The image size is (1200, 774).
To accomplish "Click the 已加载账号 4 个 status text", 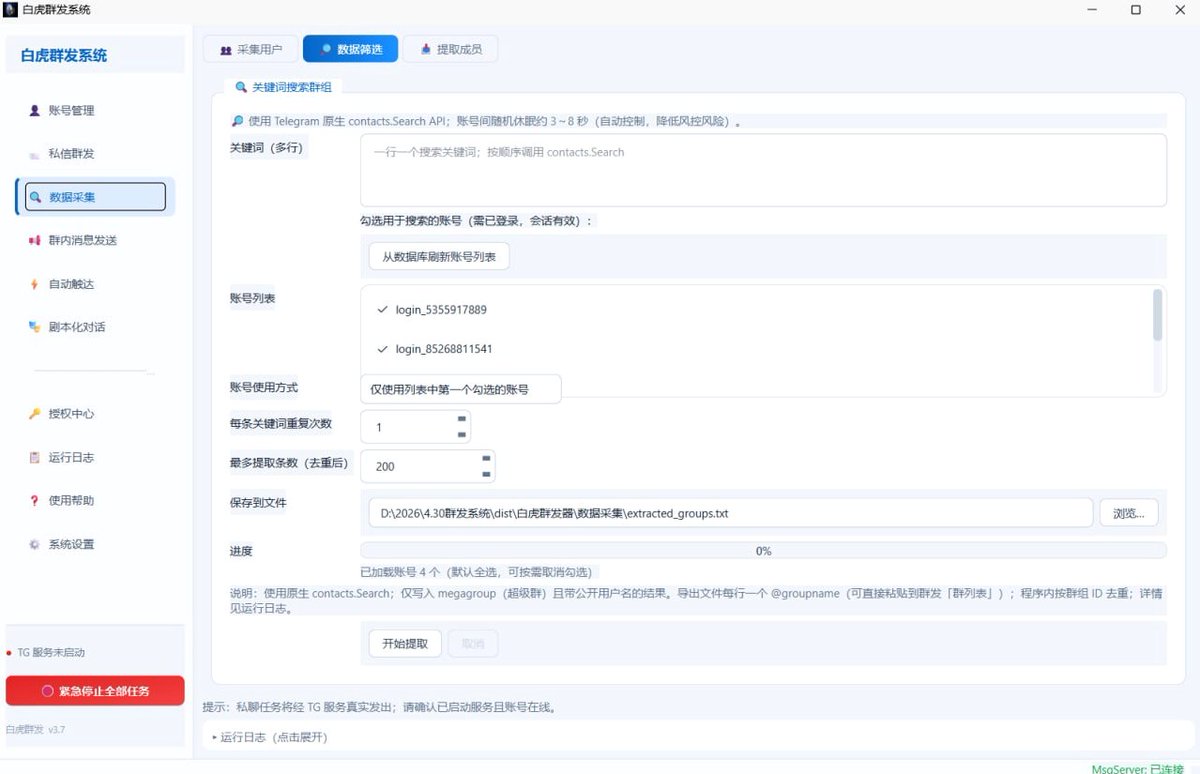I will click(480, 572).
